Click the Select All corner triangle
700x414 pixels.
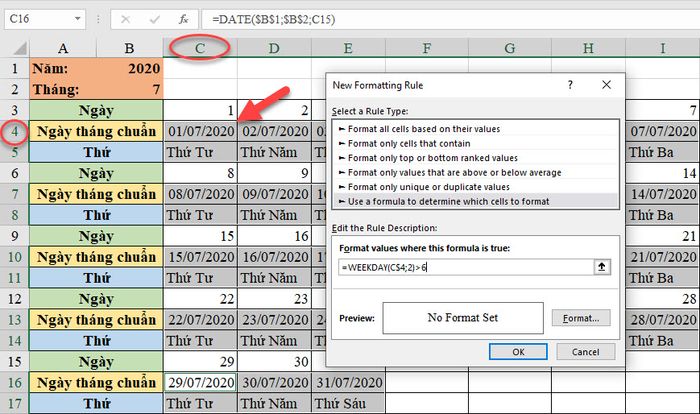[x=20, y=48]
